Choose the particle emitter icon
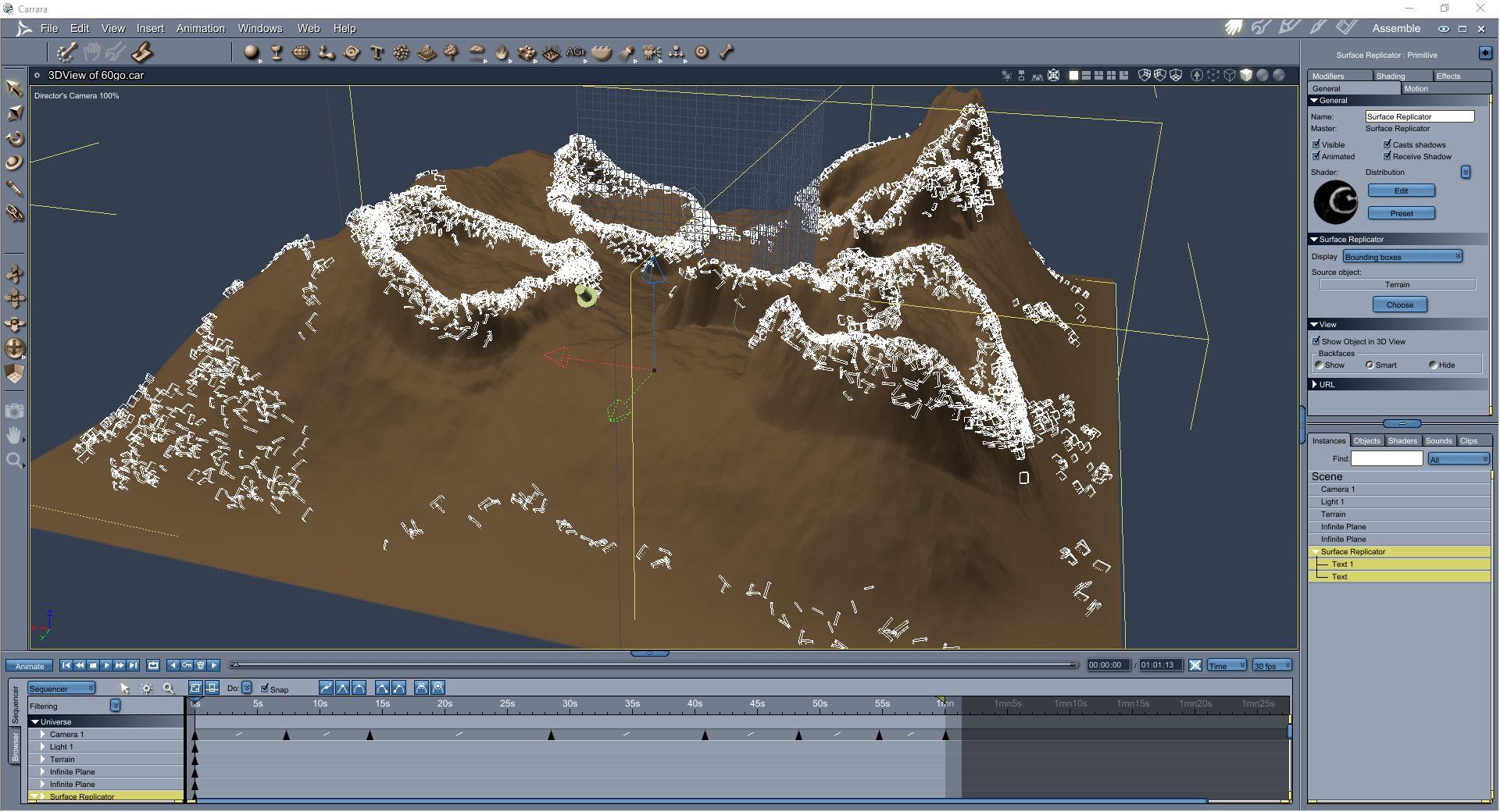 tap(402, 52)
